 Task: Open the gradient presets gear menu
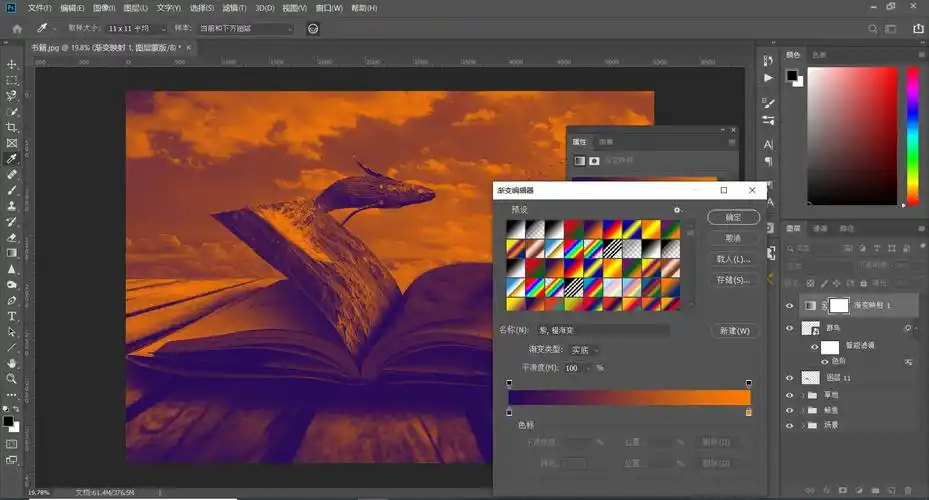[677, 210]
